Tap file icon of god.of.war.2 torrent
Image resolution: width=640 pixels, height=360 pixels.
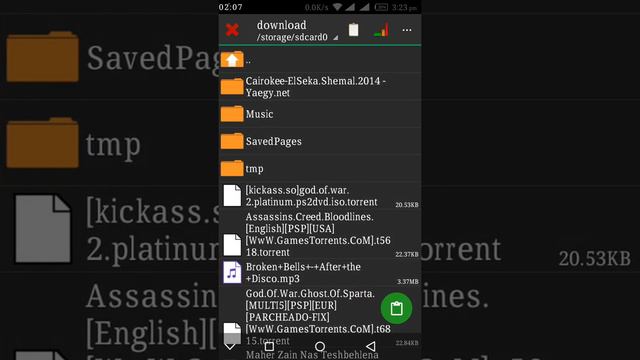(x=232, y=196)
